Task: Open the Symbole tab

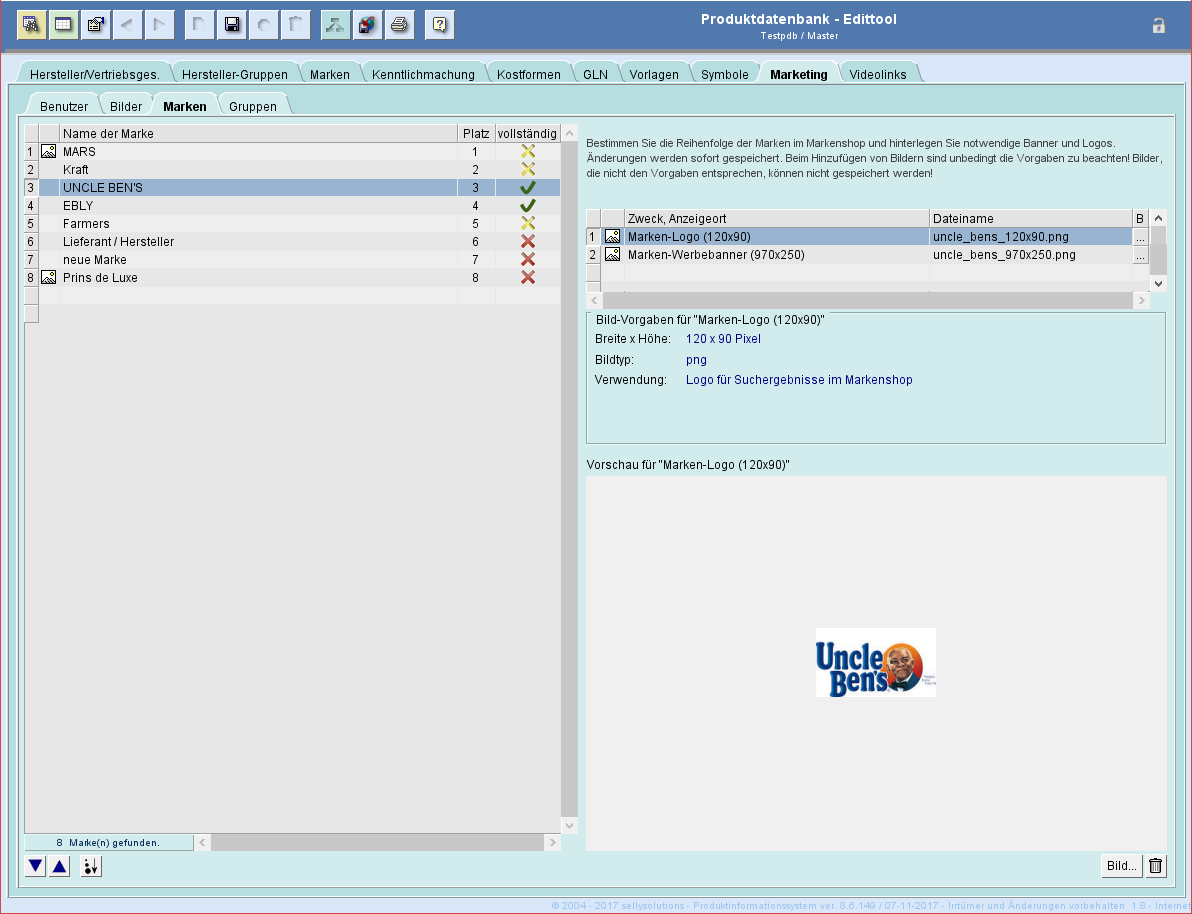Action: point(724,74)
